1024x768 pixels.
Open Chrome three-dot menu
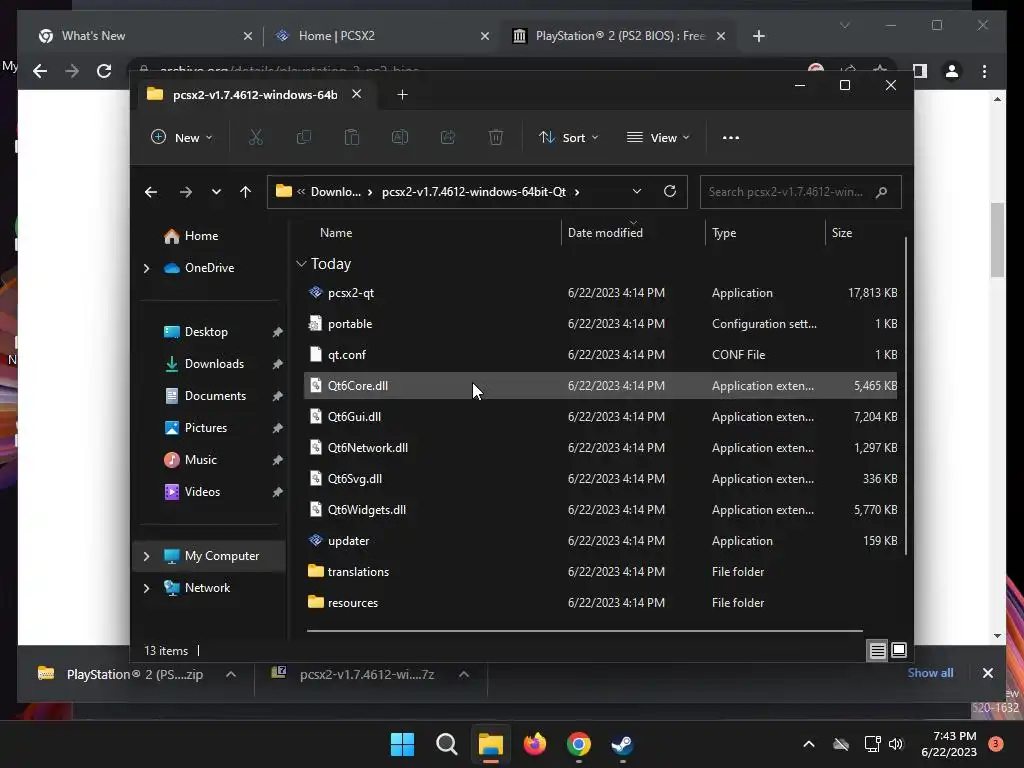pos(985,71)
